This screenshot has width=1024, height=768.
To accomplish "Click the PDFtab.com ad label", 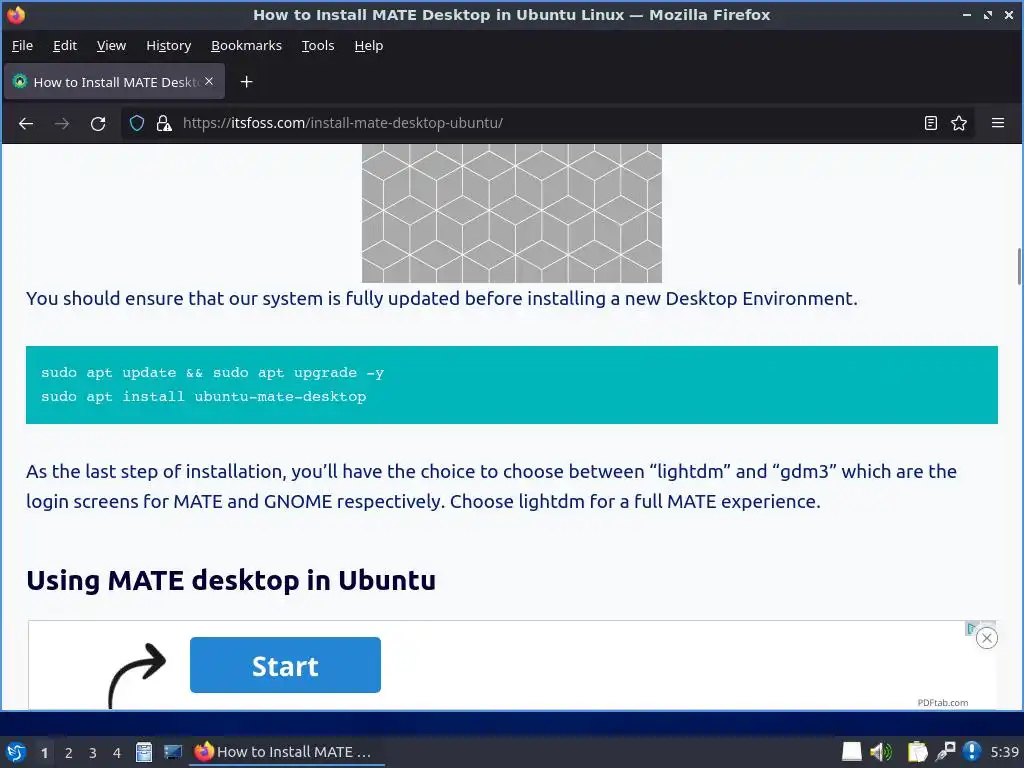I will [x=942, y=703].
